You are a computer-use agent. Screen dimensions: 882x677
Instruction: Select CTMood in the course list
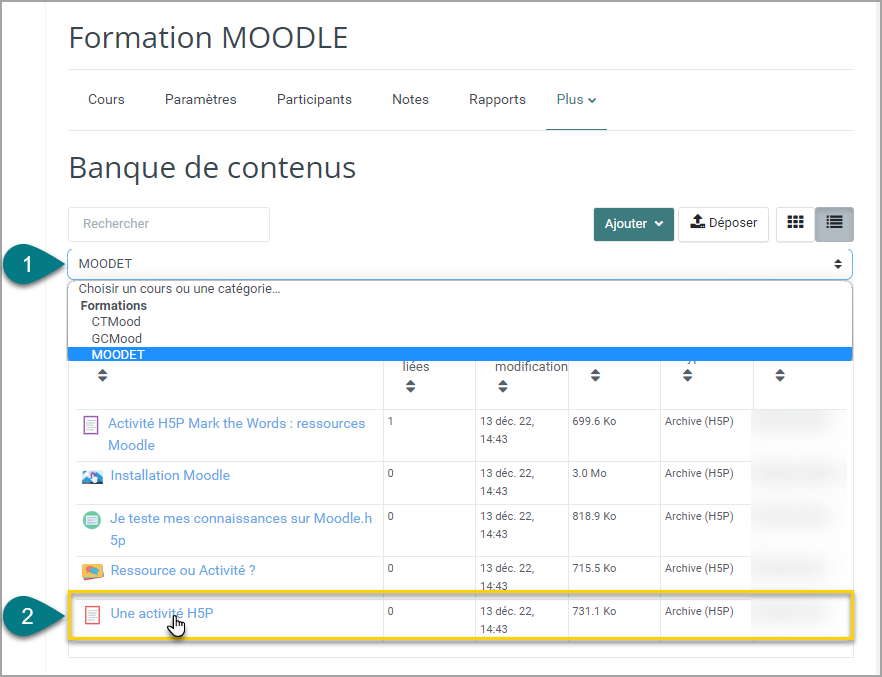116,322
